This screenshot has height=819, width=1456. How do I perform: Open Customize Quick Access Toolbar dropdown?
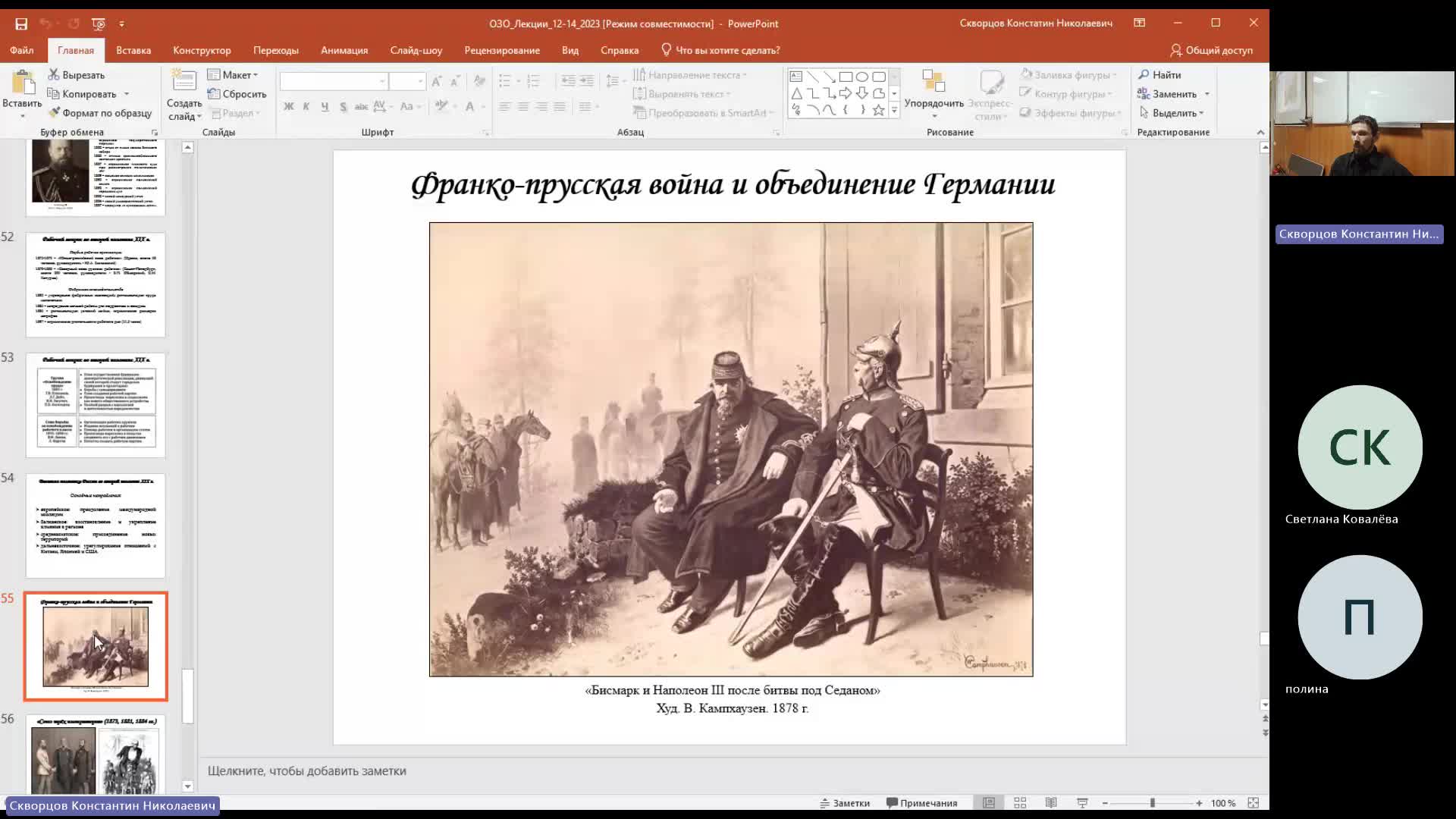coord(122,24)
